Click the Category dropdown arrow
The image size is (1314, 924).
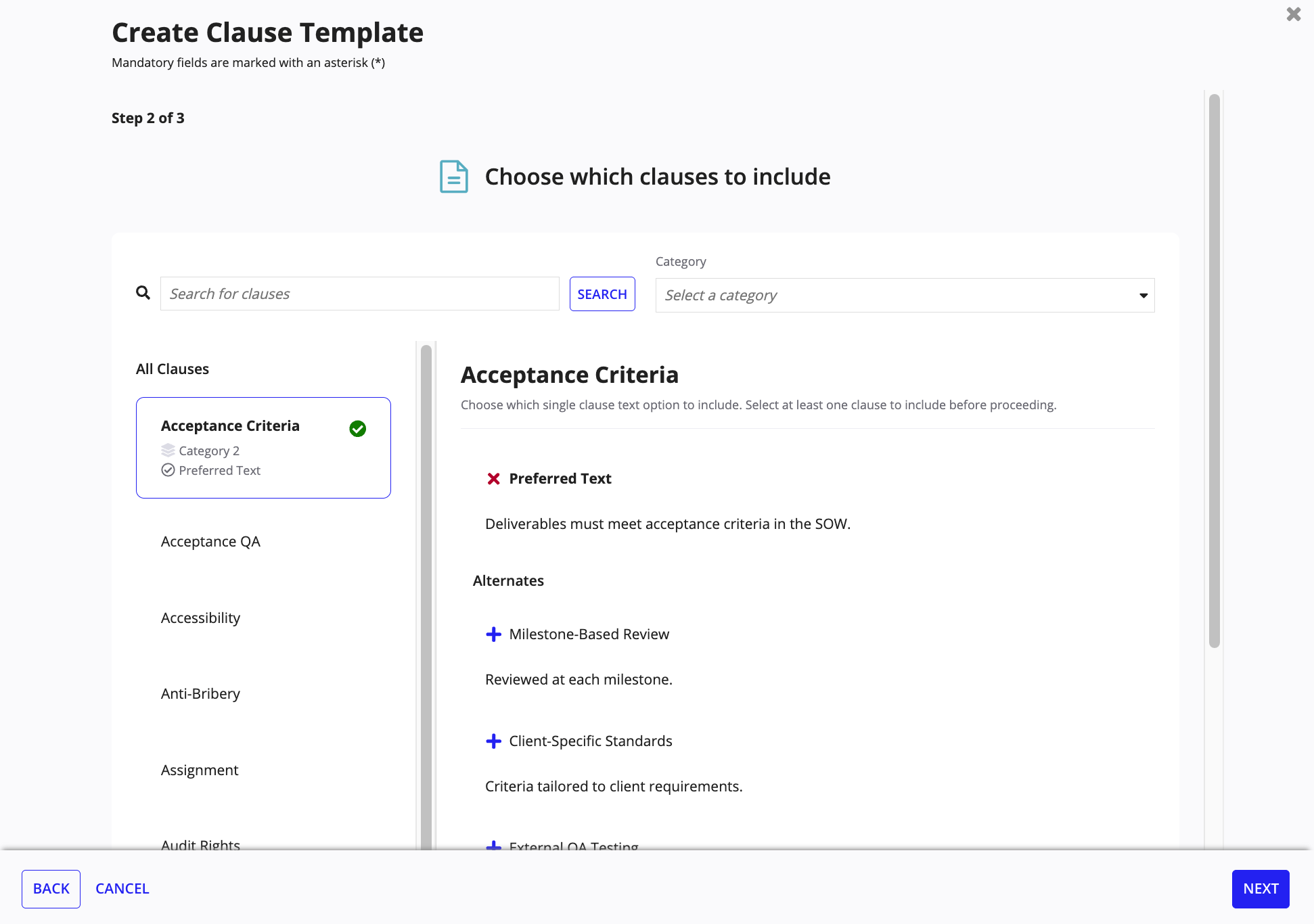tap(1143, 296)
